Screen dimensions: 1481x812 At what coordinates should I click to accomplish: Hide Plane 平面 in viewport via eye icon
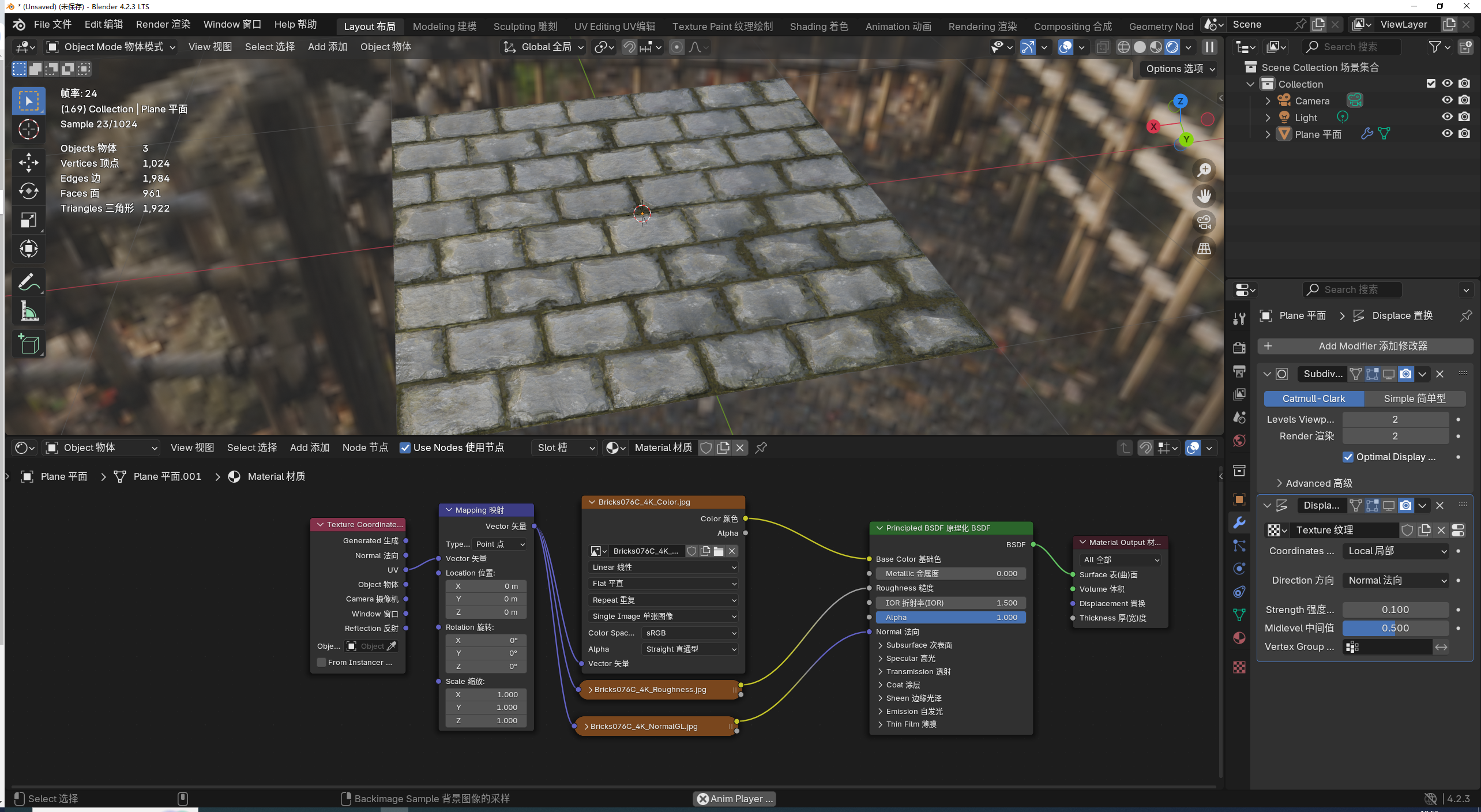(x=1447, y=134)
